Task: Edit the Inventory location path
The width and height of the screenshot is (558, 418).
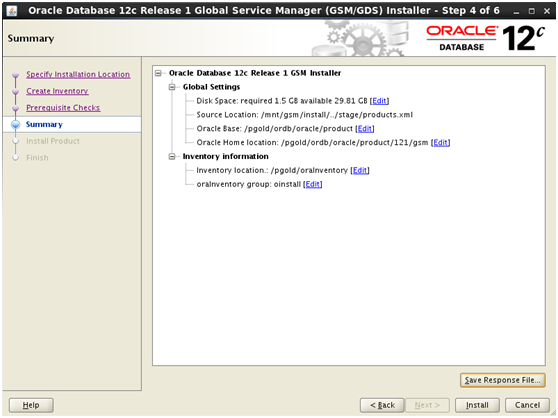Action: pyautogui.click(x=360, y=170)
